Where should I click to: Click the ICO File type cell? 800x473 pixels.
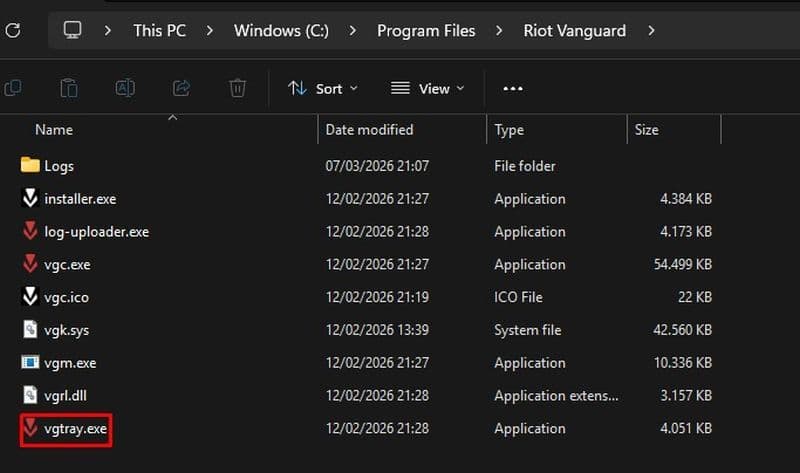click(518, 297)
